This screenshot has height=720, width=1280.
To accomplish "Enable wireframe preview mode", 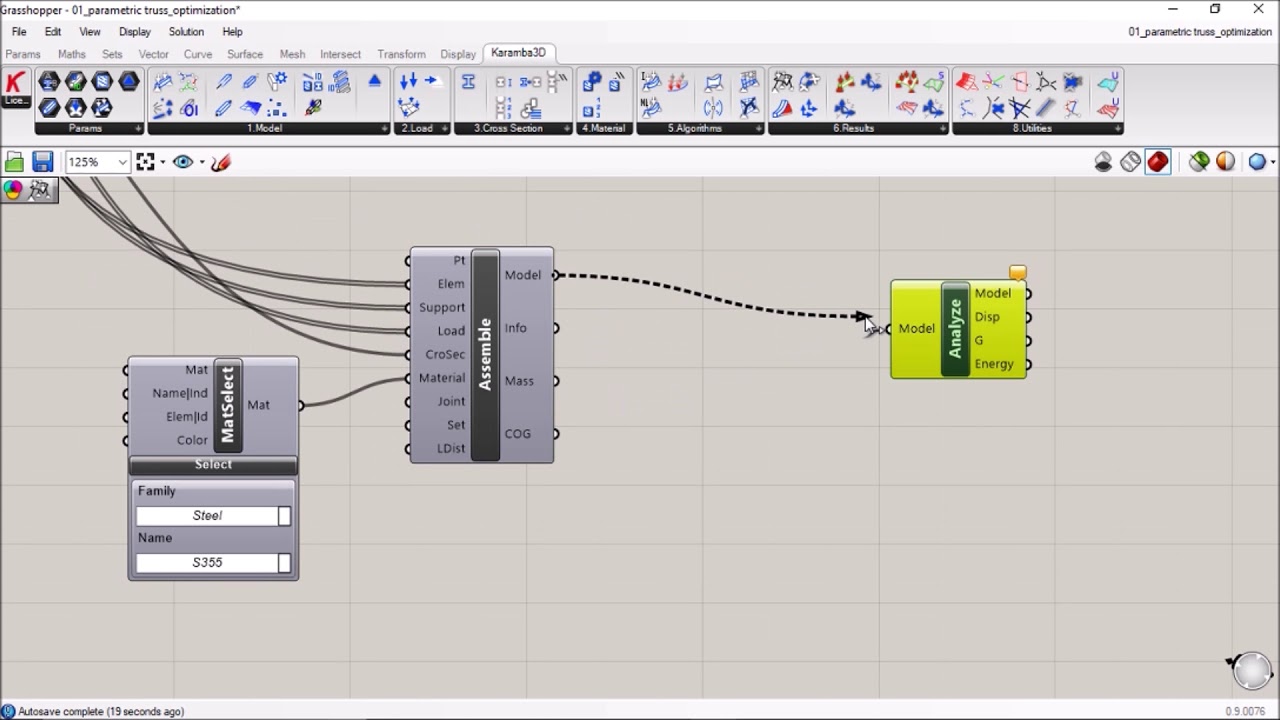I will click(1130, 162).
